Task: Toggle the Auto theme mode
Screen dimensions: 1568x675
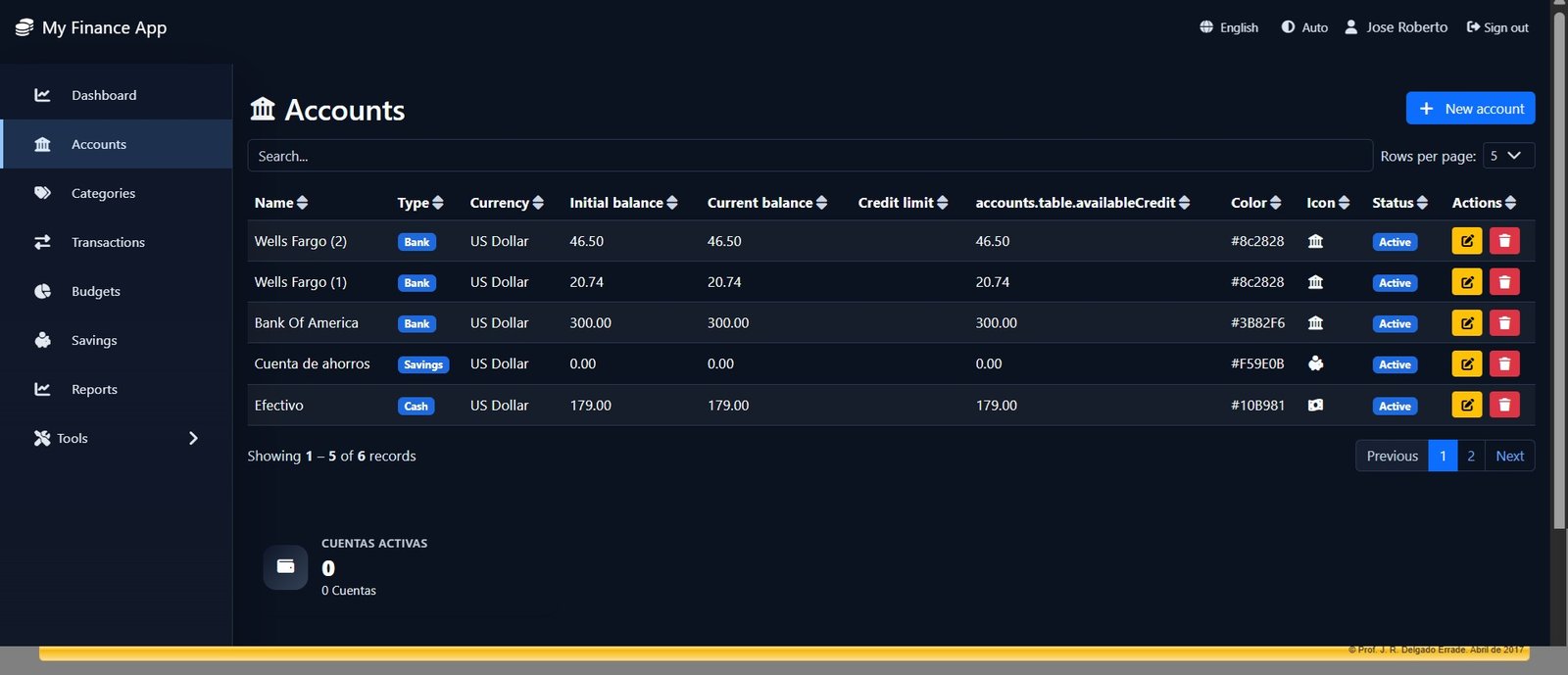Action: click(1304, 27)
